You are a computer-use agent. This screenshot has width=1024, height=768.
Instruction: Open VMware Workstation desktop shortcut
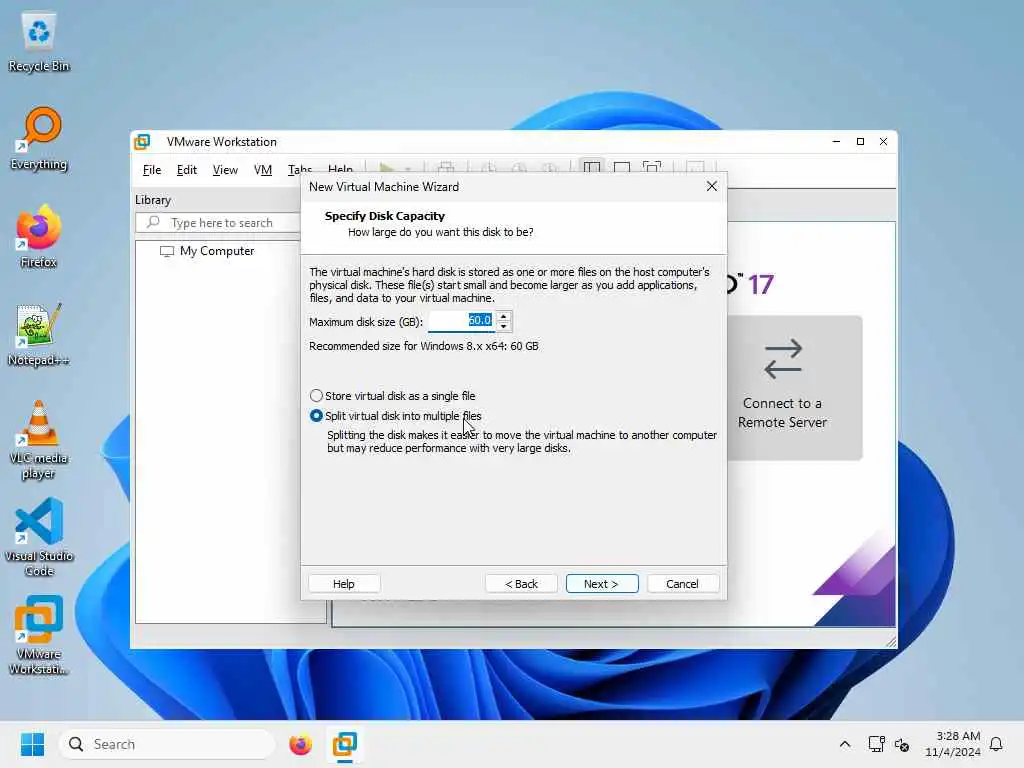point(39,635)
